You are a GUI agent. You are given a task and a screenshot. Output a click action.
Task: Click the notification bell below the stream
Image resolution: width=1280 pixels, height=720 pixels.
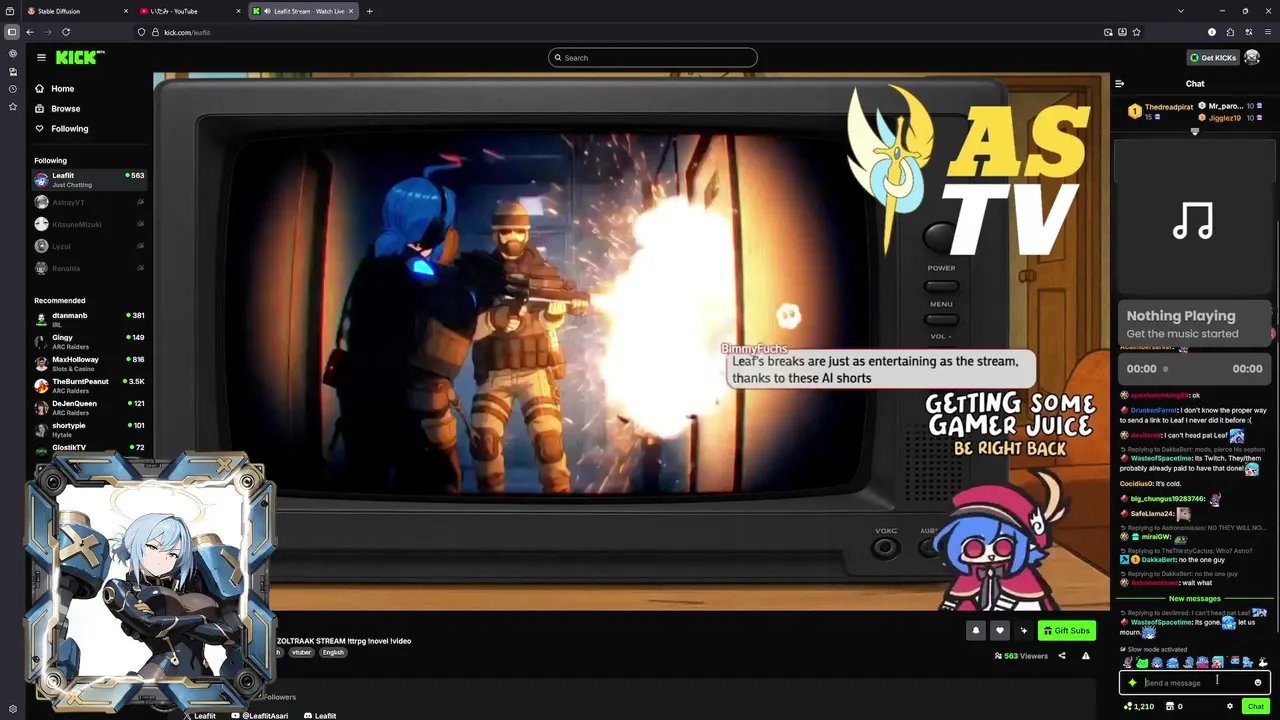pyautogui.click(x=976, y=630)
